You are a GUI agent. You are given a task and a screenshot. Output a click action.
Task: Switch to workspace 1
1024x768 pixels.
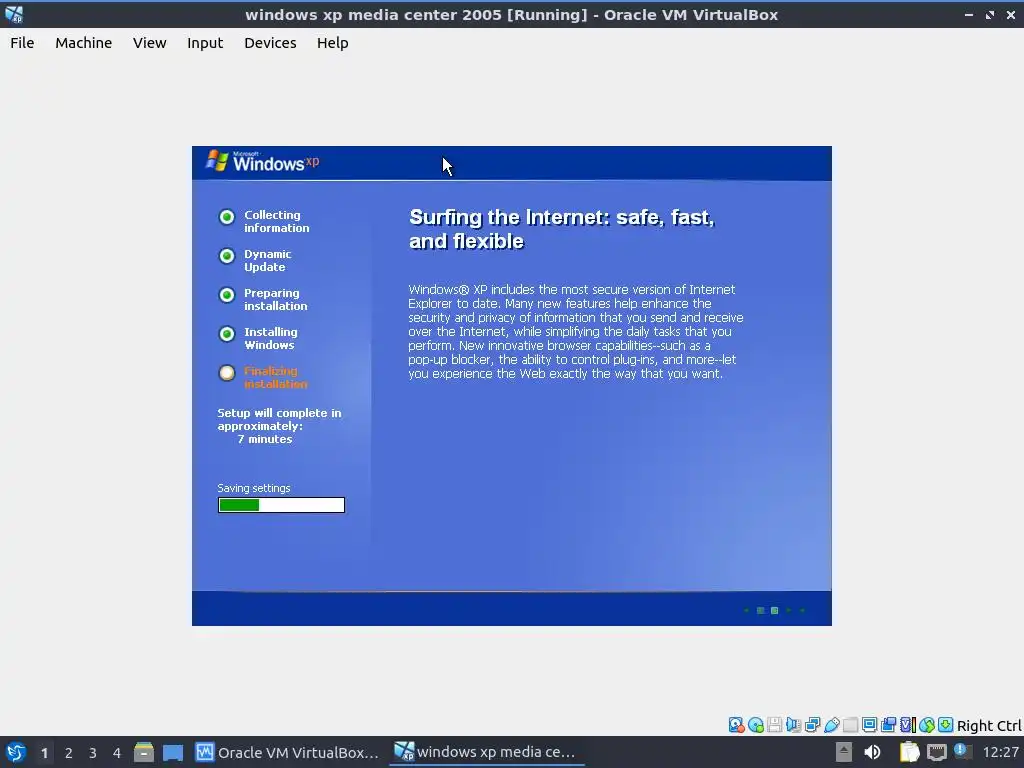(44, 753)
